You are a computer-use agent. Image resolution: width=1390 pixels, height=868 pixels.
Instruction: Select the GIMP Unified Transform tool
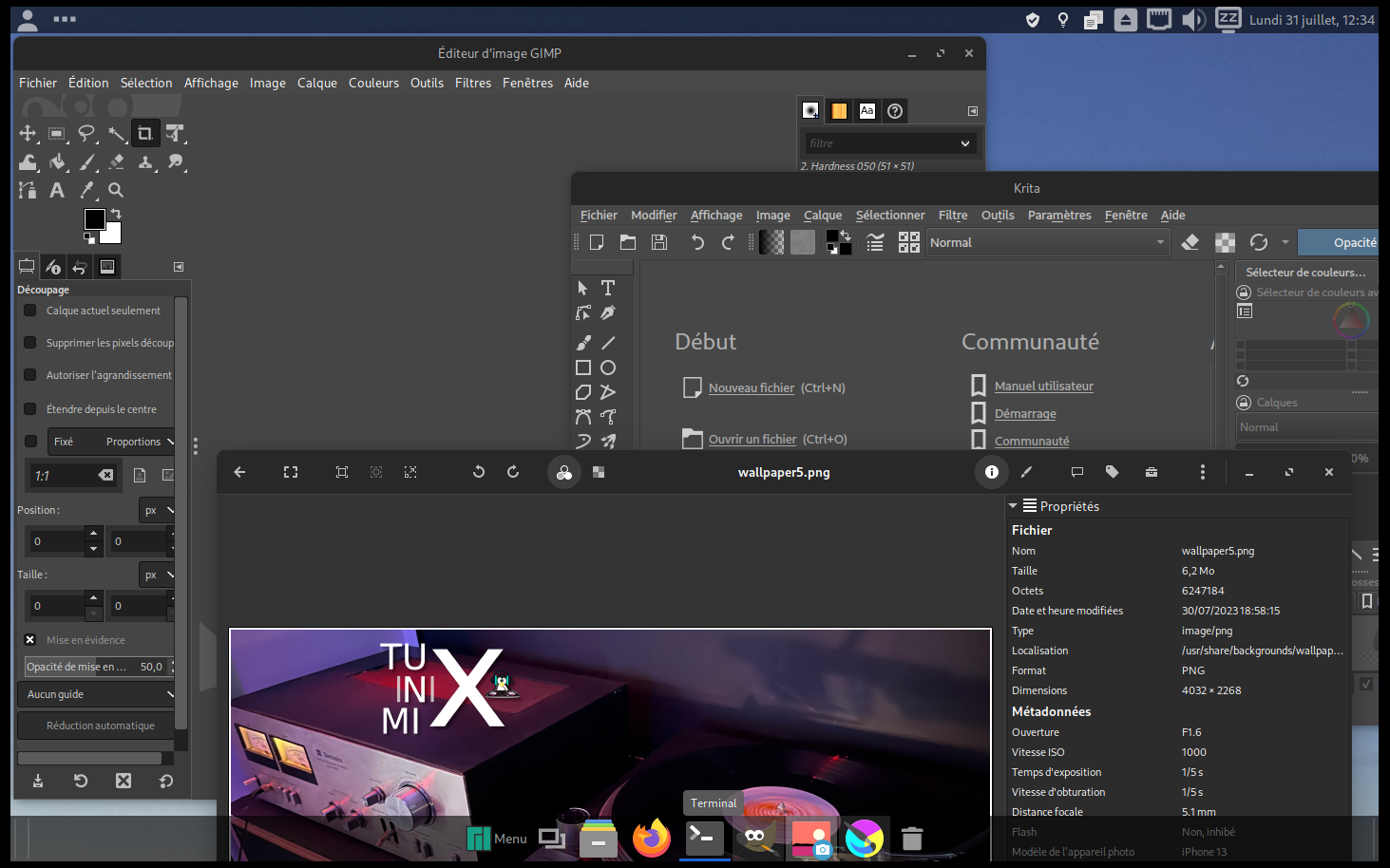pos(174,133)
